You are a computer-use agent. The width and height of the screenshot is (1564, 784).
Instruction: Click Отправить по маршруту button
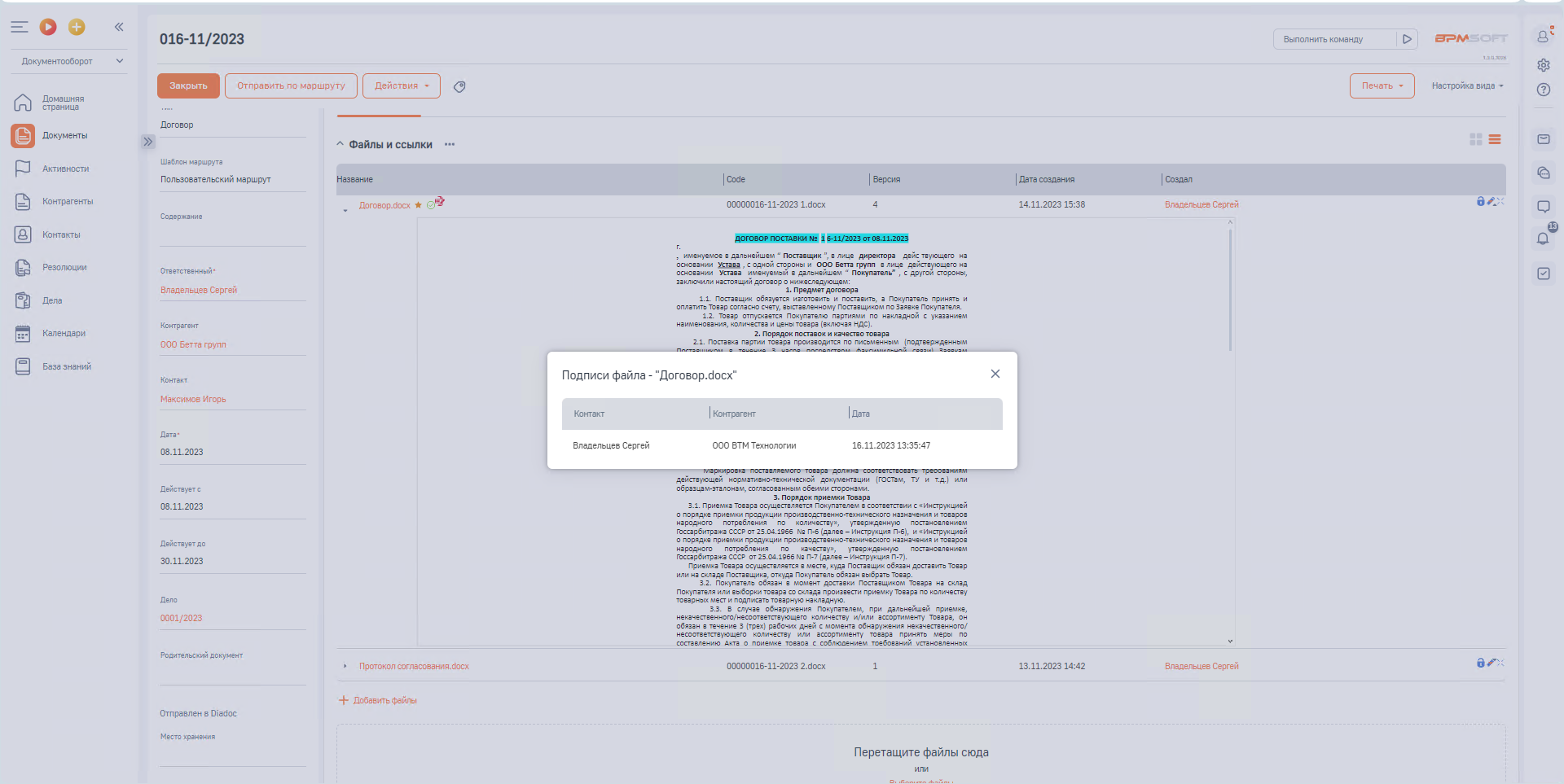click(291, 85)
